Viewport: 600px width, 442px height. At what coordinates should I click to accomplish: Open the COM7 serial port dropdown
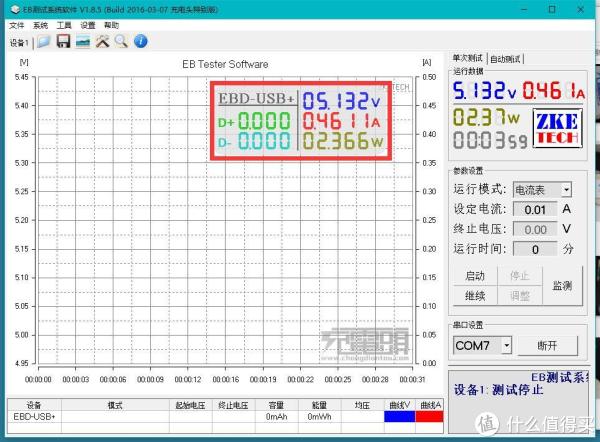click(x=482, y=346)
